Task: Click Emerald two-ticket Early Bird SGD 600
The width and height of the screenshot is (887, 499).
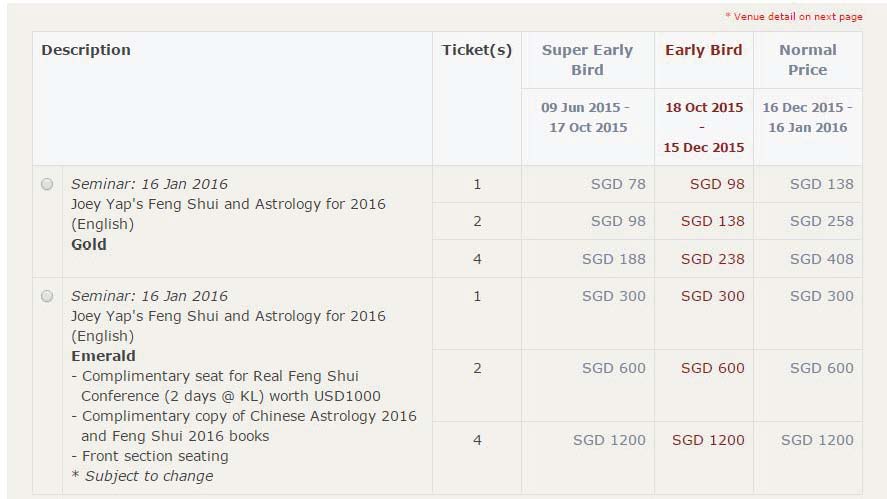Action: [712, 368]
